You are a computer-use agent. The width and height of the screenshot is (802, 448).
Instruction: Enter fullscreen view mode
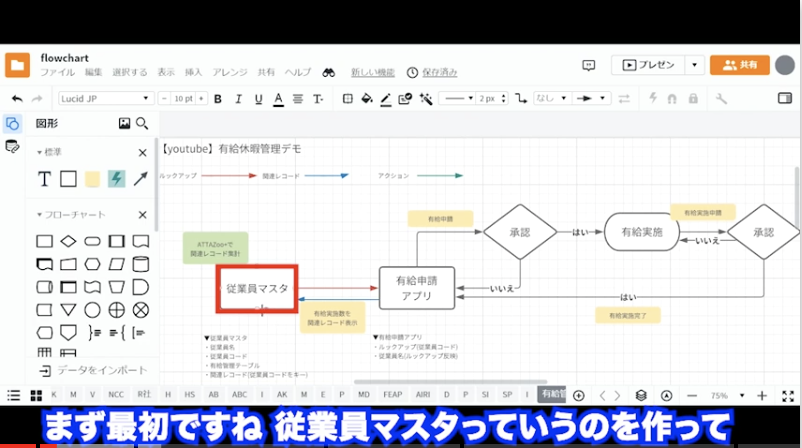(787, 395)
